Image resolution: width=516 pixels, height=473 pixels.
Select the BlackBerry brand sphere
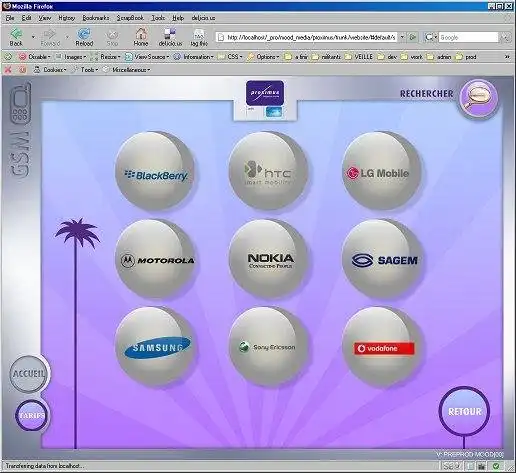(x=155, y=171)
